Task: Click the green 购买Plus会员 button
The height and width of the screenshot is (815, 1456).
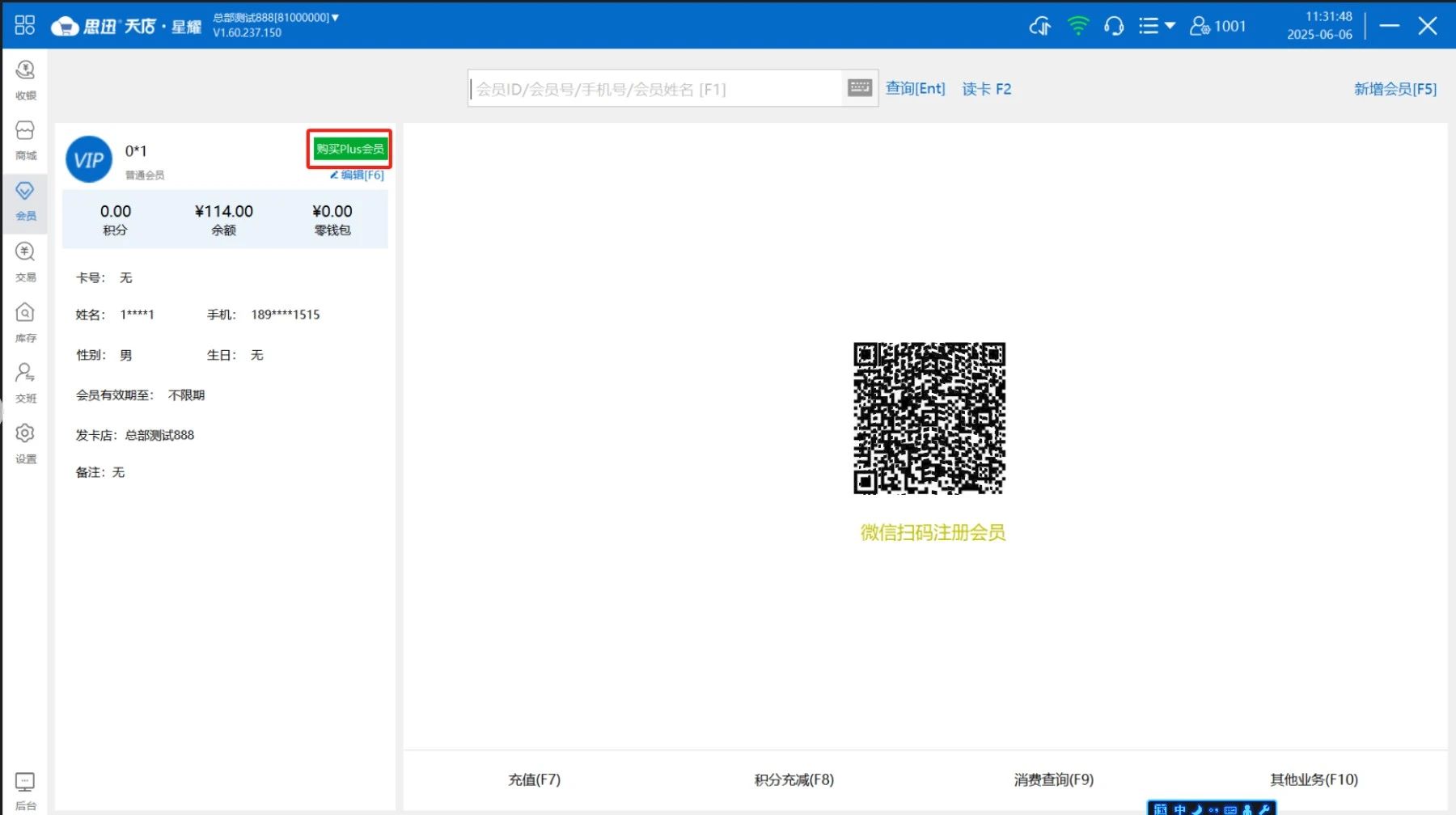Action: click(x=349, y=149)
